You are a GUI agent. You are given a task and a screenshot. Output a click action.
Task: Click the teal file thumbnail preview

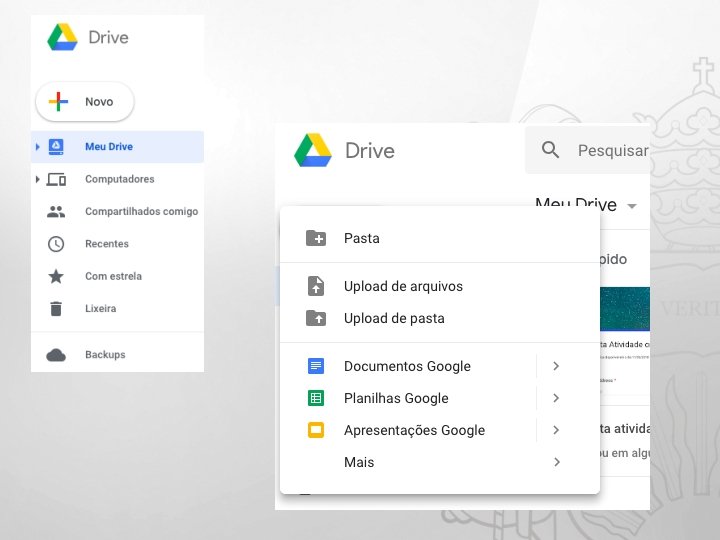(625, 309)
